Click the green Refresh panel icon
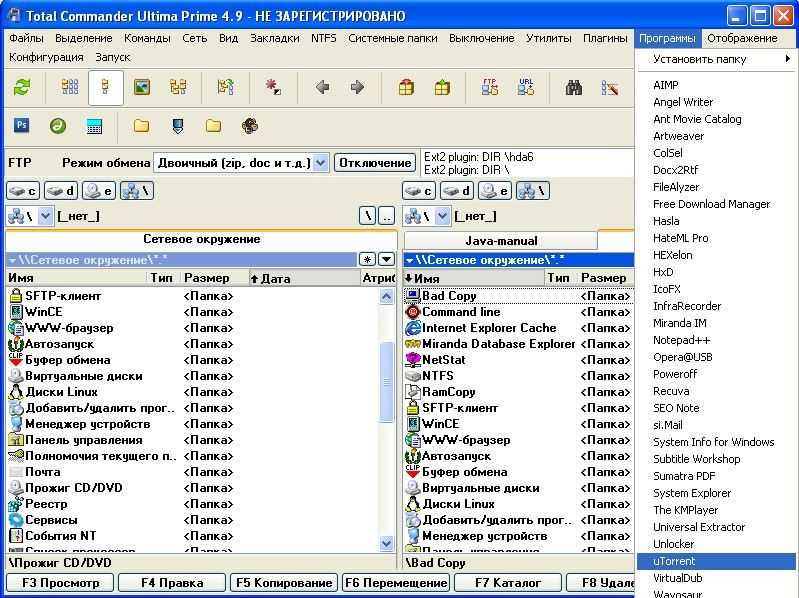 [x=21, y=87]
